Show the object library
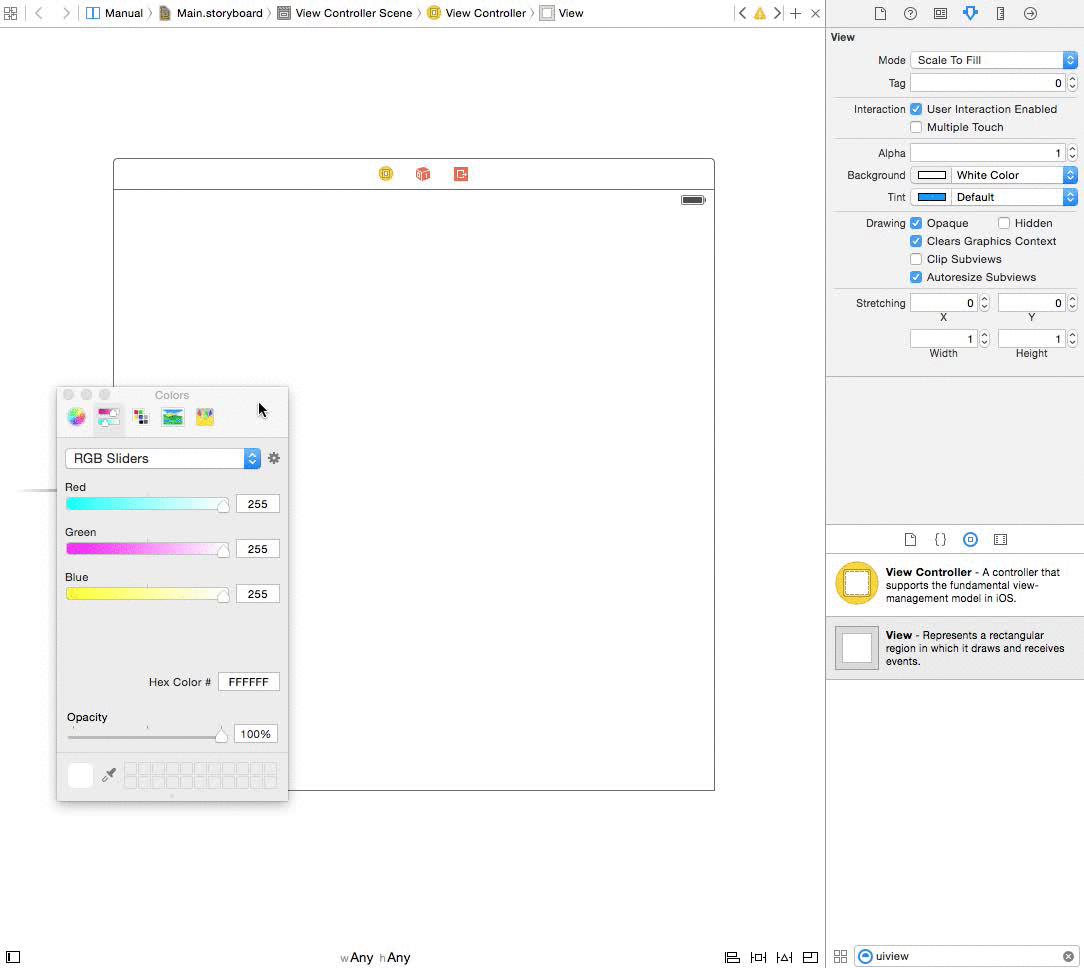 point(971,539)
